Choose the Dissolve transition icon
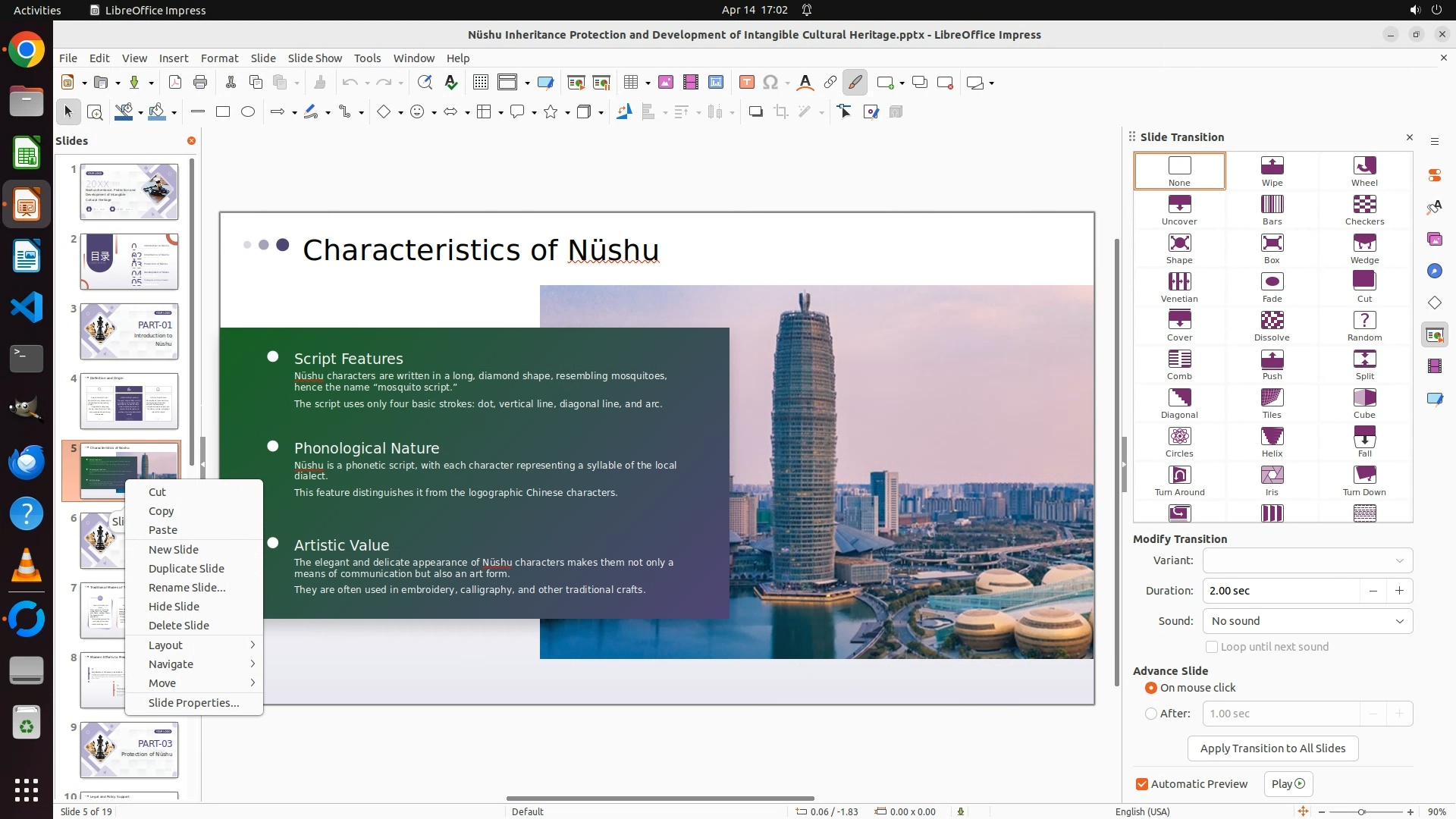Screen dimensions: 1456x819 click(x=1272, y=325)
